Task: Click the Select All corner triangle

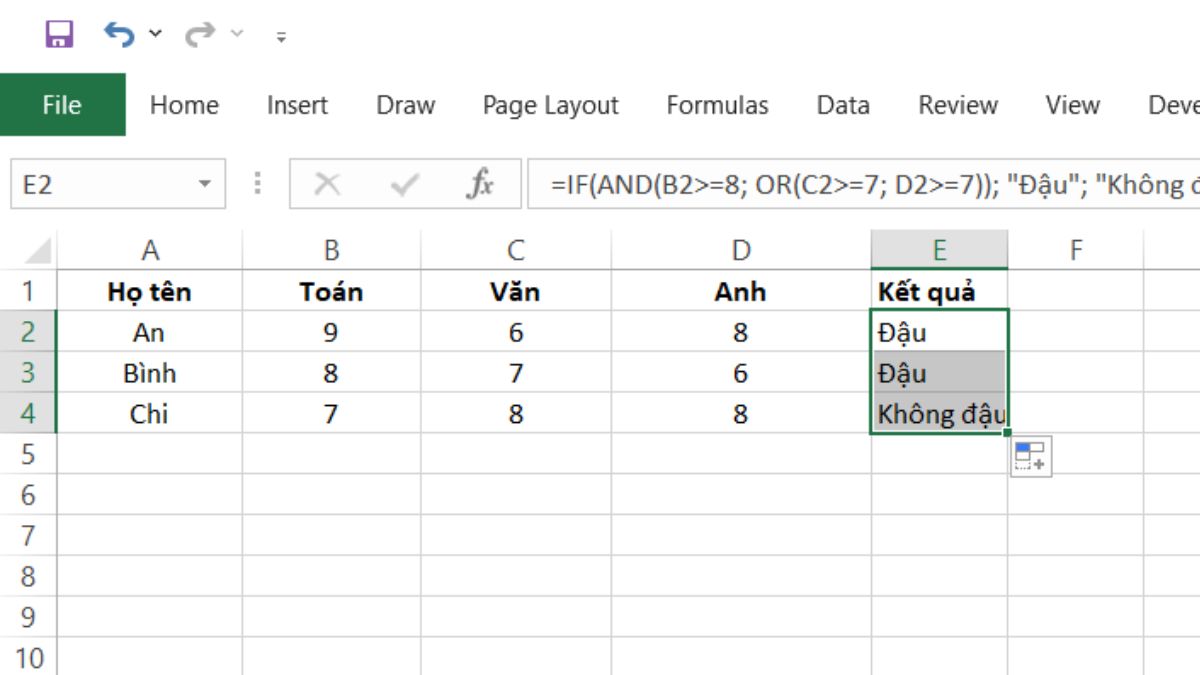Action: tap(38, 250)
